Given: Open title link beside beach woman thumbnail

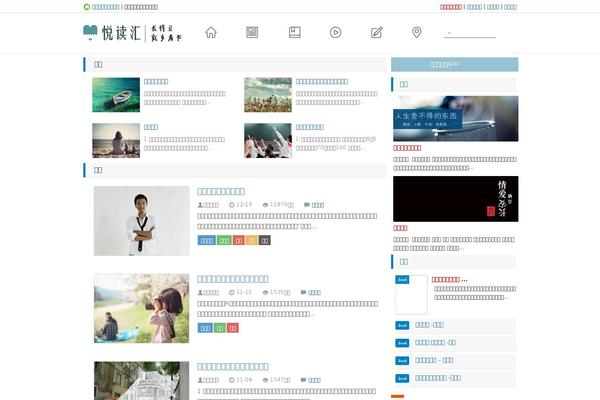Looking at the screenshot, I should (x=151, y=127).
